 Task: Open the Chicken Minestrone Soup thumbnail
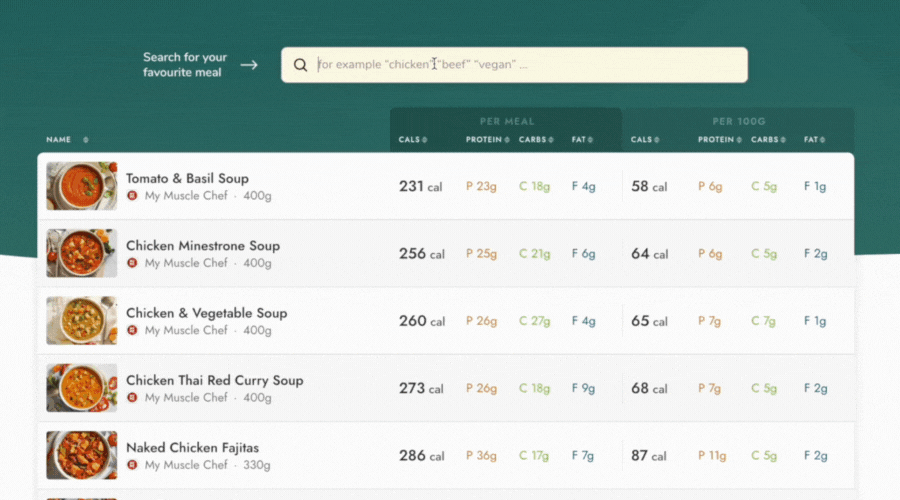click(82, 253)
